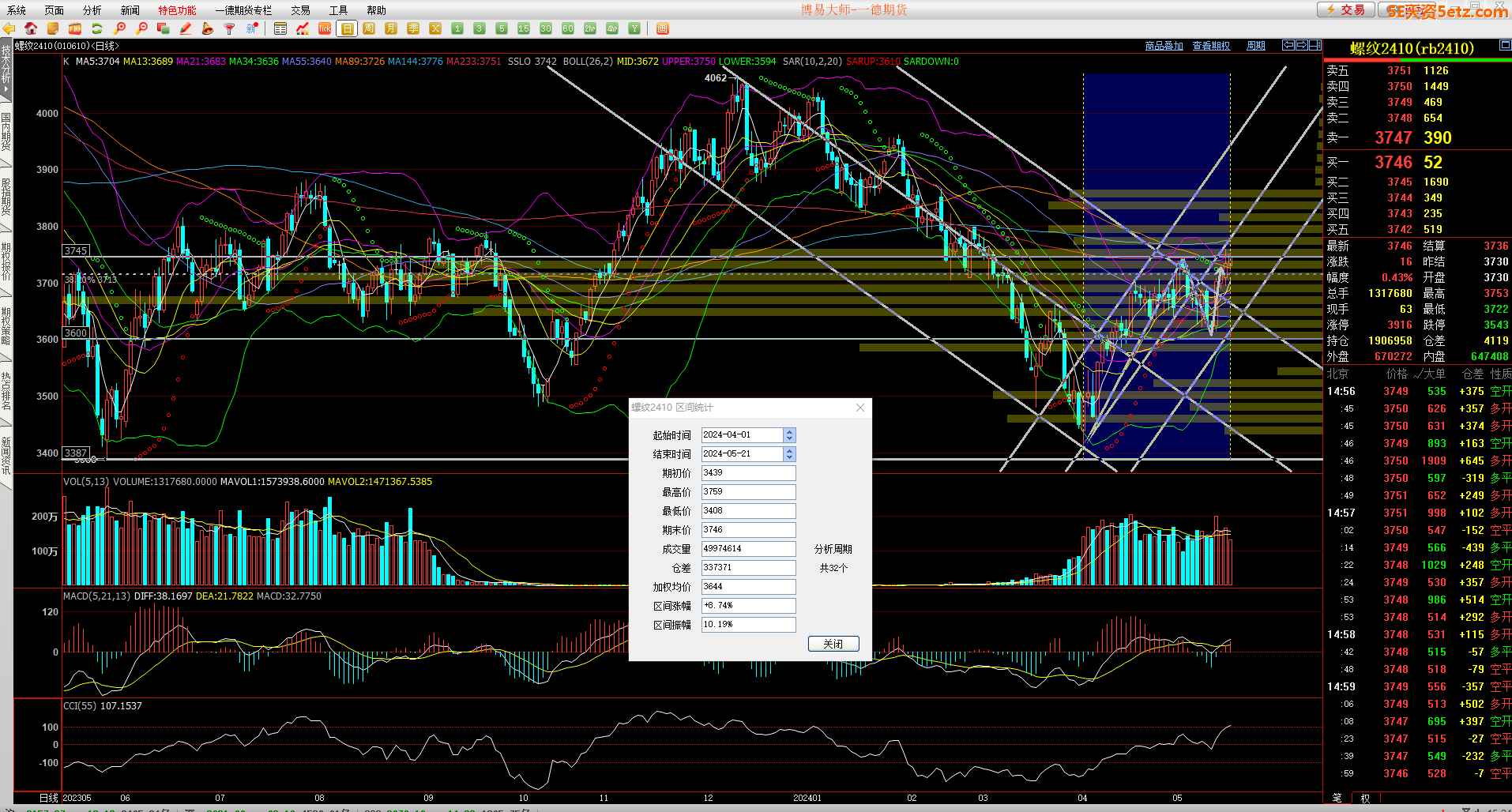Select the quarterly 季 period icon
Screen dimensions: 1512x812
pyautogui.click(x=413, y=28)
